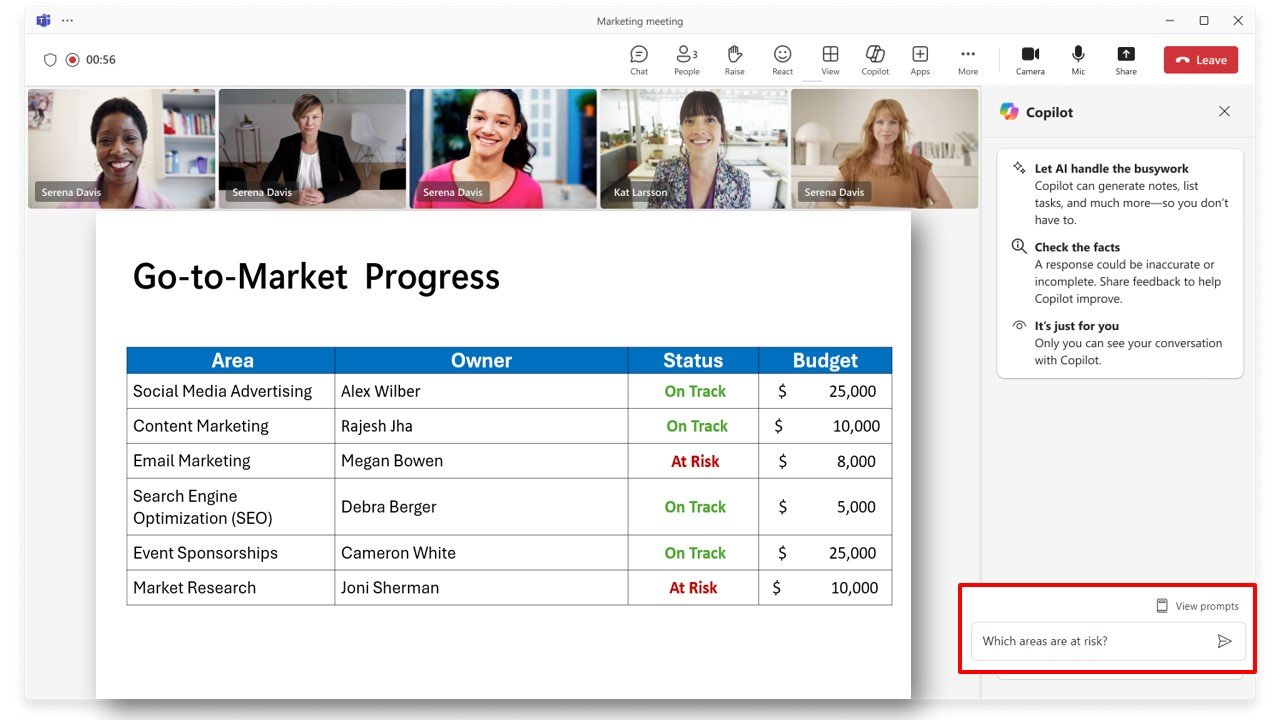The width and height of the screenshot is (1280, 720).
Task: Click the Area column header
Action: (x=231, y=361)
